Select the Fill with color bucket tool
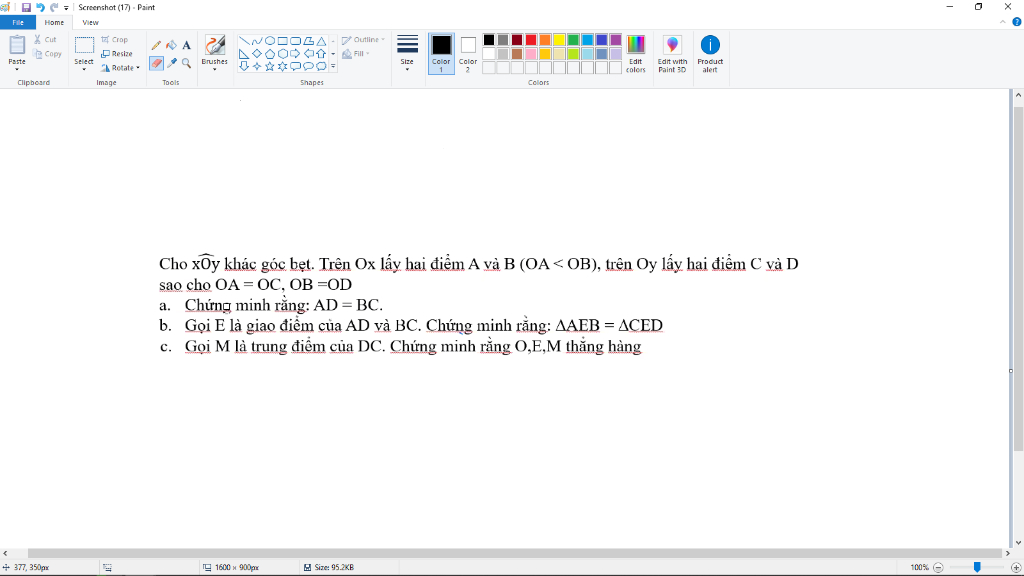This screenshot has width=1024, height=576. [171, 45]
